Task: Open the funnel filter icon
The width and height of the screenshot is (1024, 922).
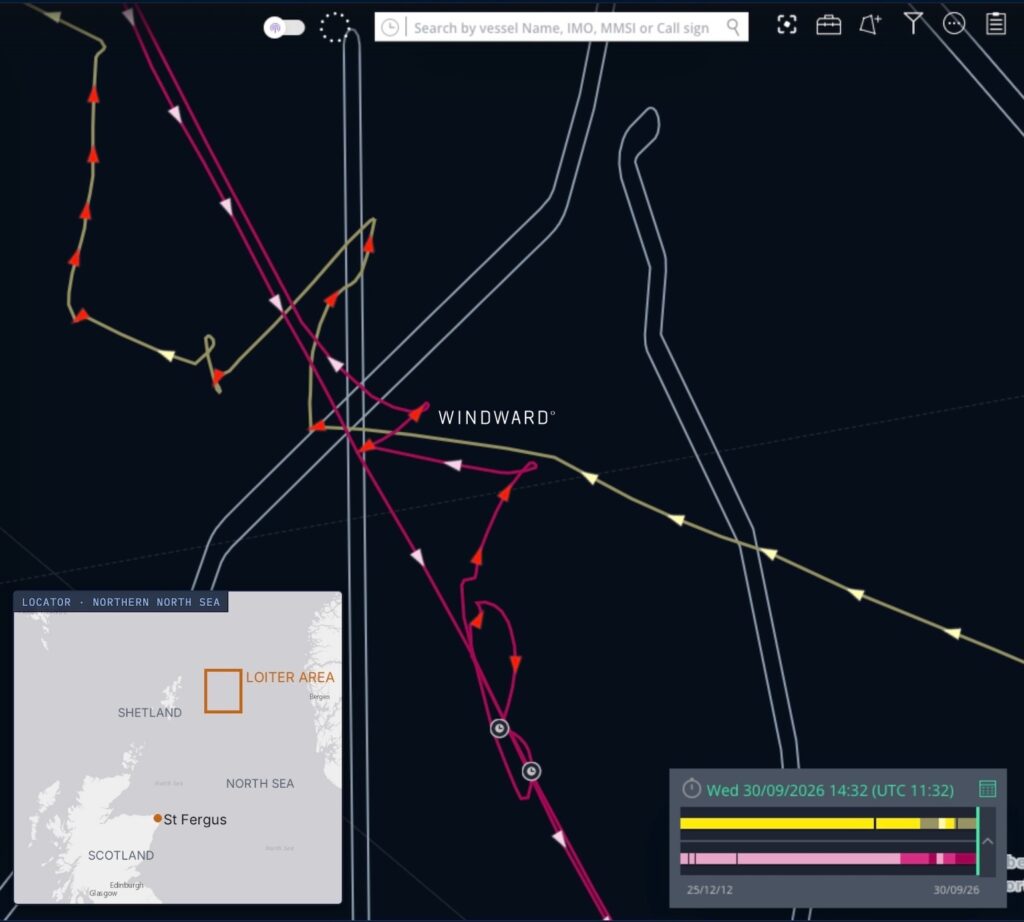Action: tap(913, 24)
